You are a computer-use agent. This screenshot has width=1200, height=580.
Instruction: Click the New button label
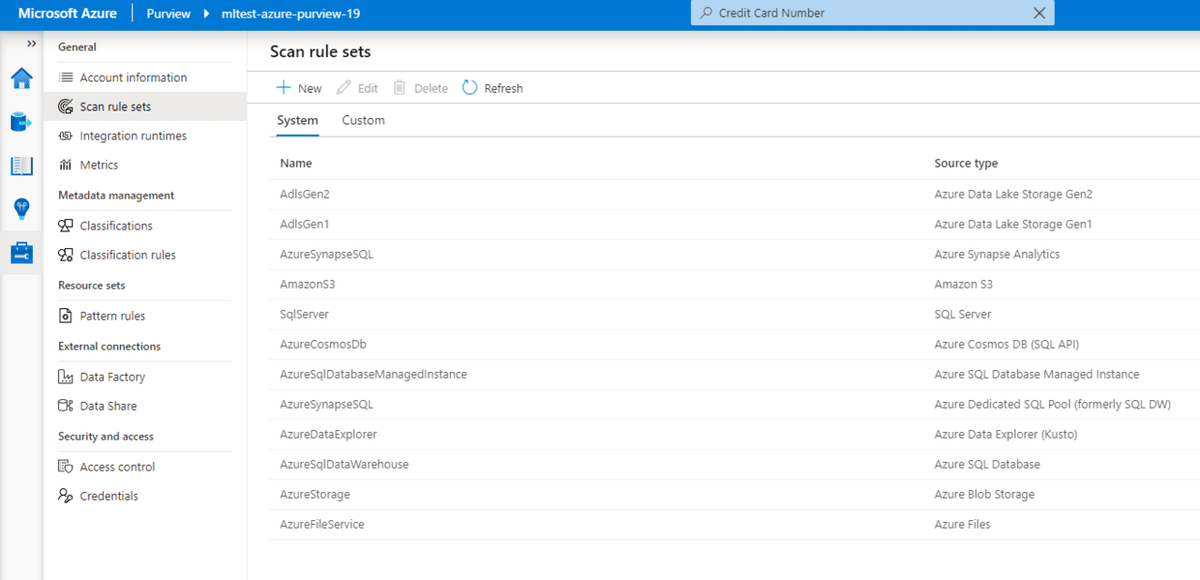(310, 88)
